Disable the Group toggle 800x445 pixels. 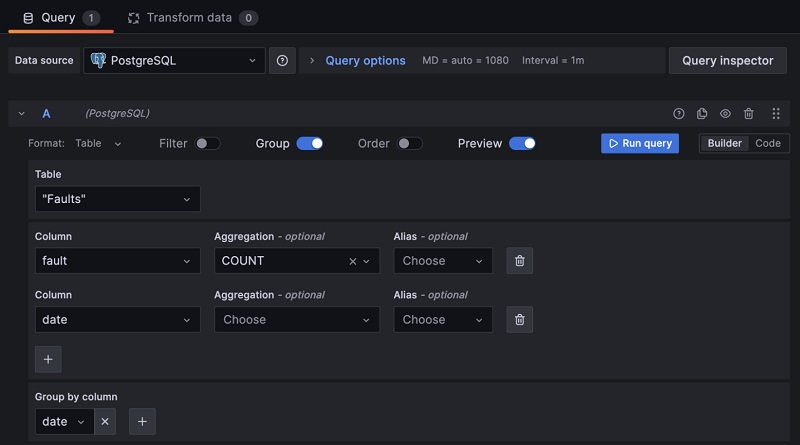point(310,143)
